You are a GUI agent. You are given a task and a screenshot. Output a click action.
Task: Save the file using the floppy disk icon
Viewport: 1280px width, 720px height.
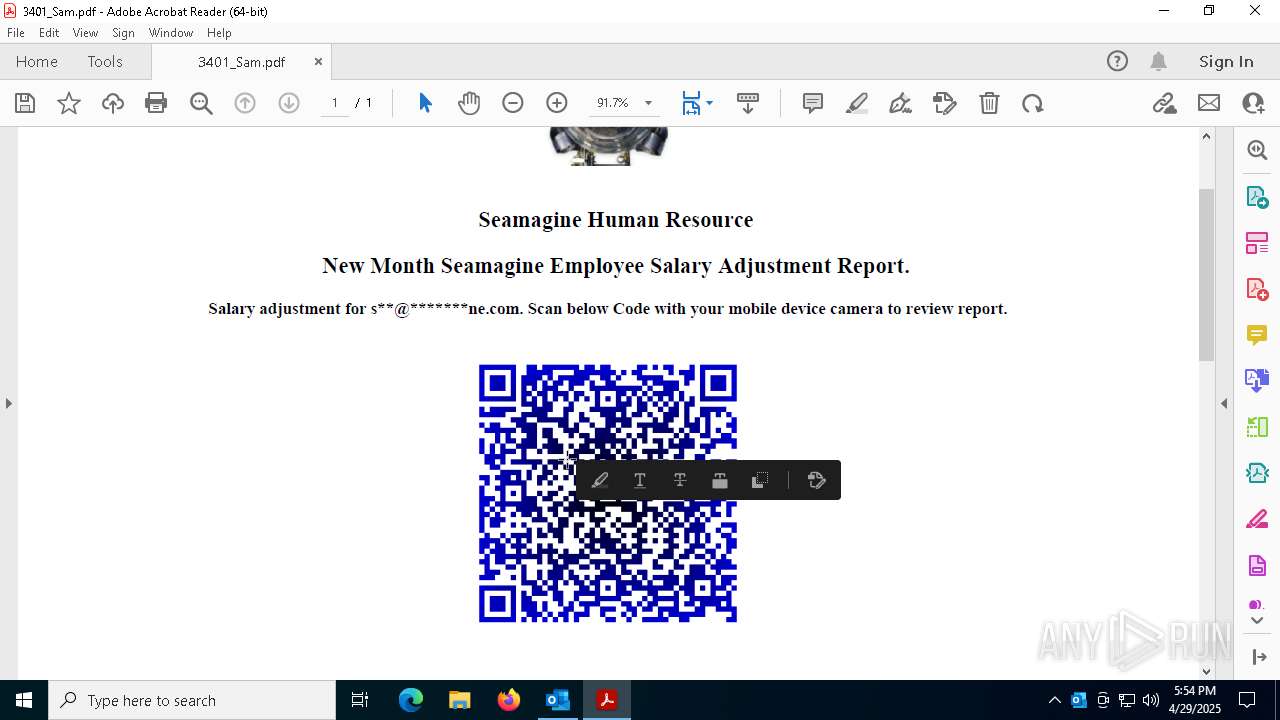click(25, 103)
